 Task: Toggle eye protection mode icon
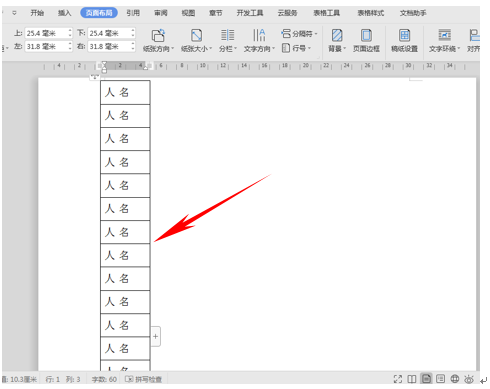pos(469,379)
